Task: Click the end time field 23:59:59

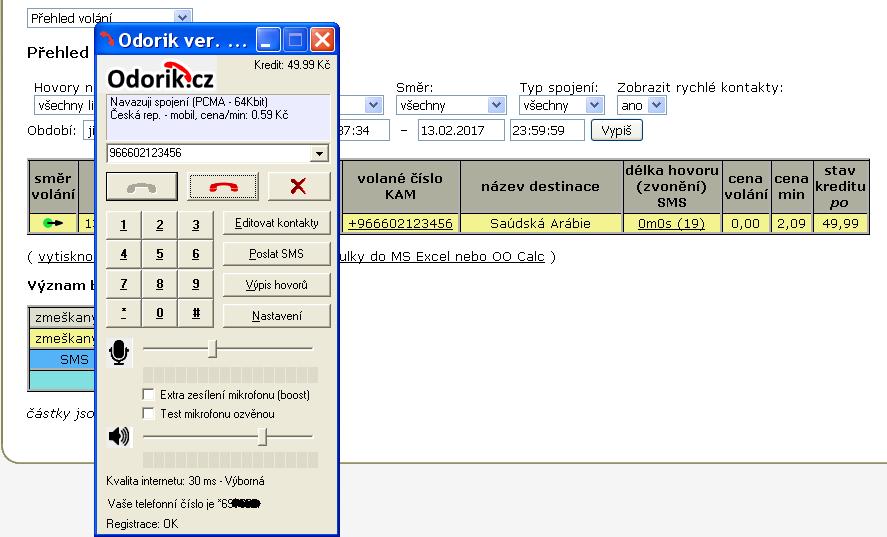Action: (x=547, y=130)
